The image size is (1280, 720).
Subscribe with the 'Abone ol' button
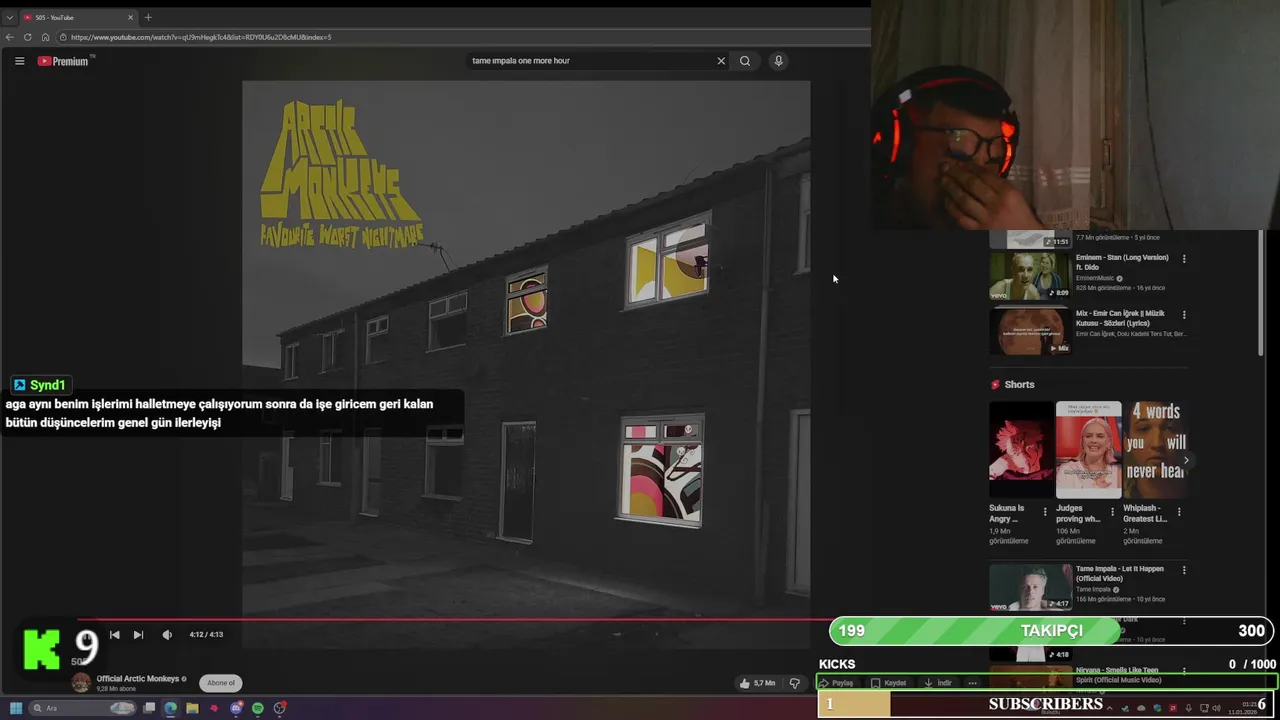click(221, 683)
